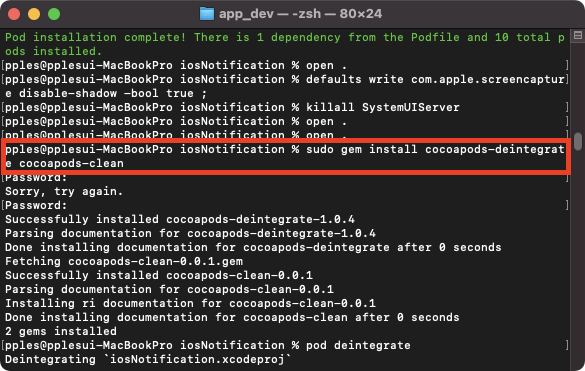585x371 pixels.
Task: Click the 'e cocoapods-clean' wrapped command line
Action: click(x=64, y=163)
